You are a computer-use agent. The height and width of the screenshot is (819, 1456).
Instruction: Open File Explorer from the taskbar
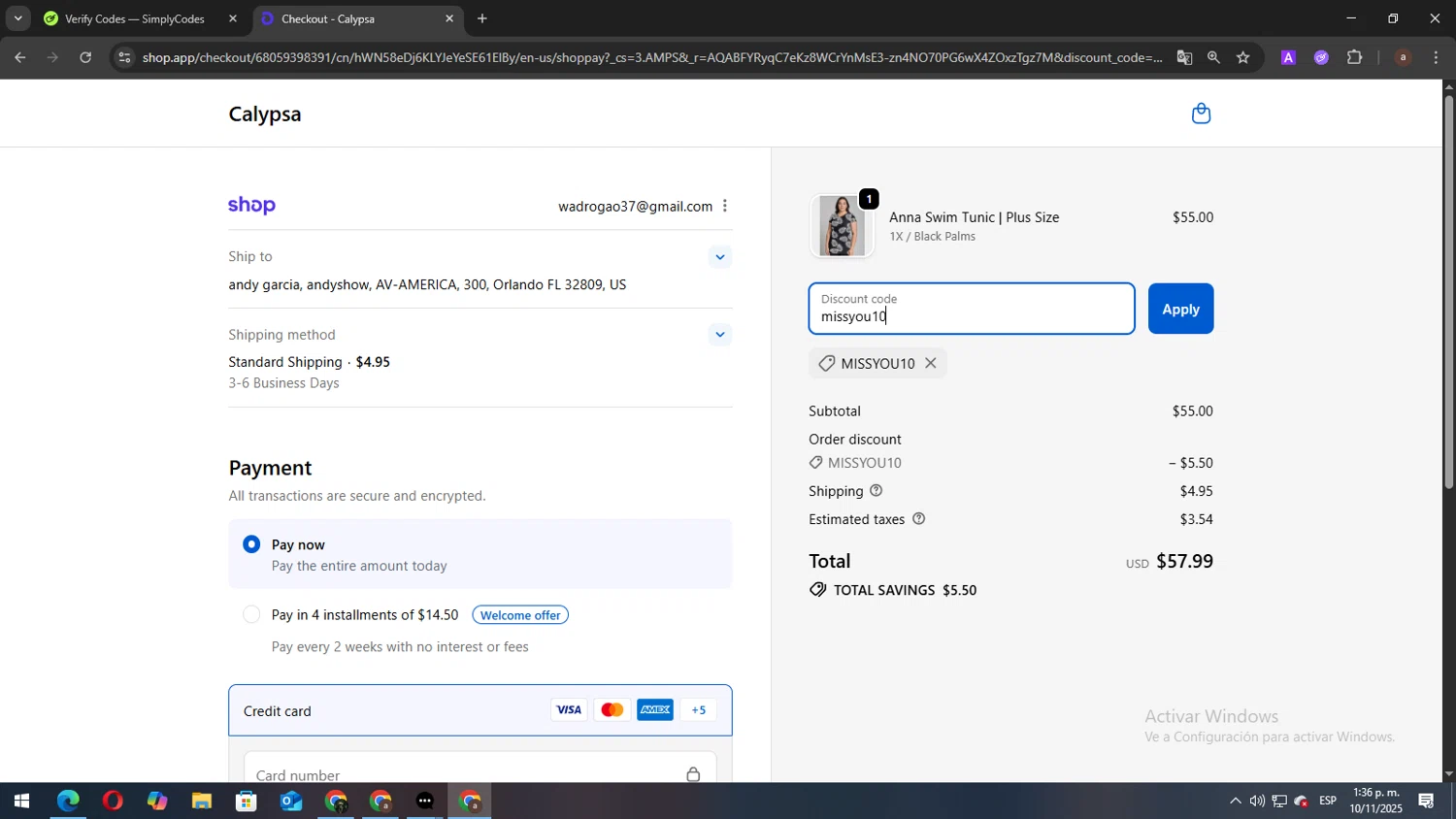202,802
